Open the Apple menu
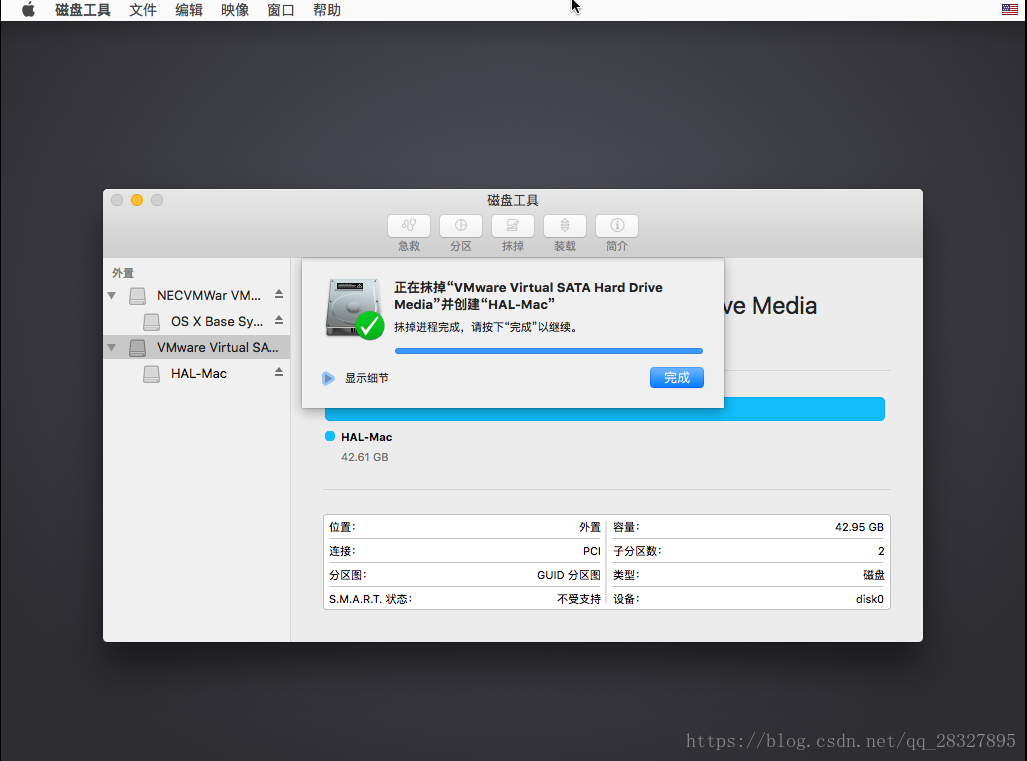This screenshot has height=761, width=1027. click(28, 10)
